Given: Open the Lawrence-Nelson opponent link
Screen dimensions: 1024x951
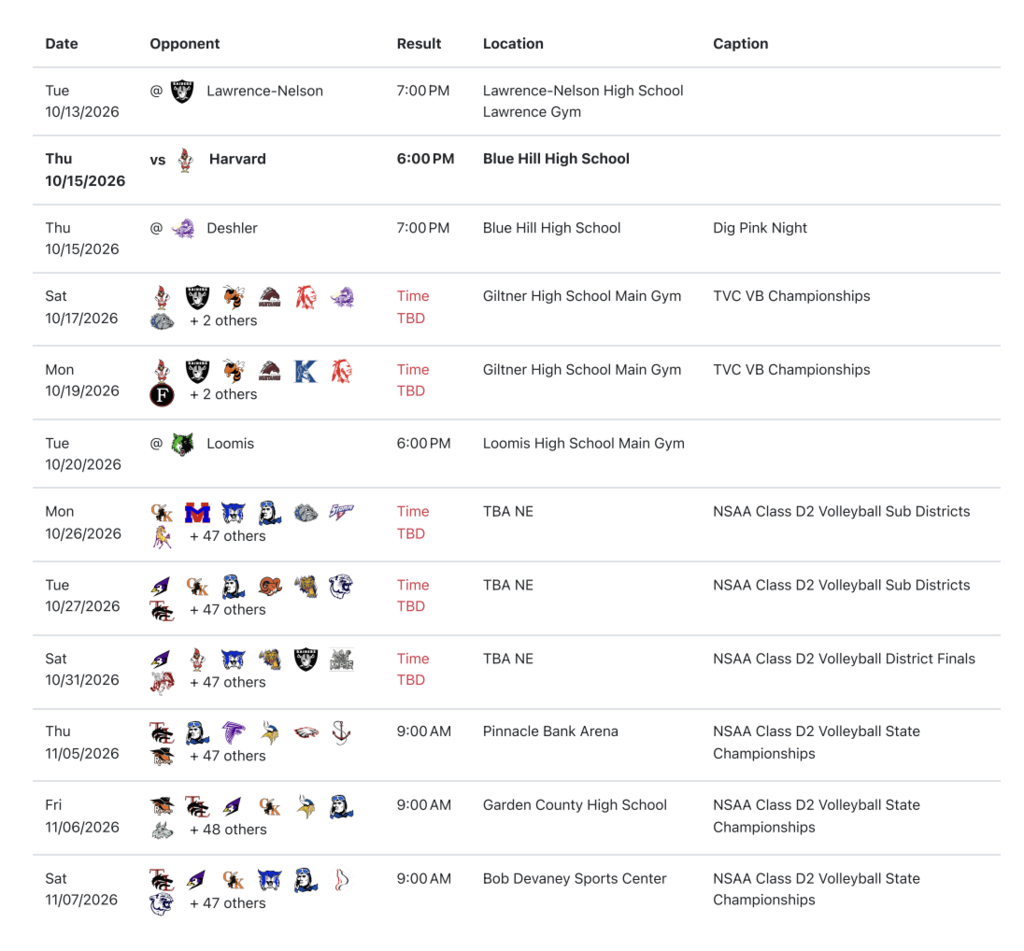Looking at the screenshot, I should (264, 91).
